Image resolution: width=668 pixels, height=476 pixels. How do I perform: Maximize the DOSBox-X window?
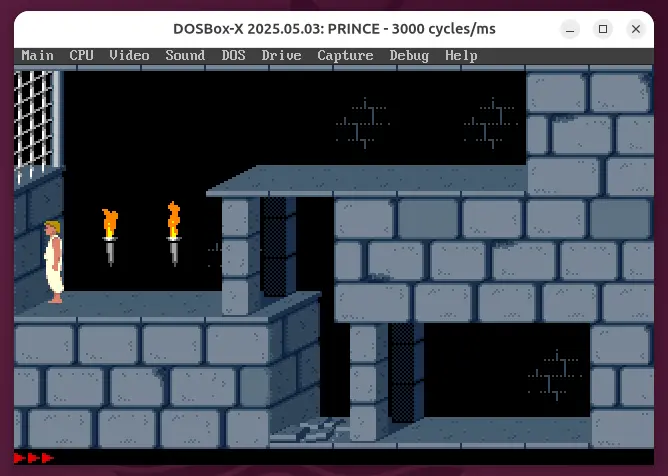(x=603, y=29)
